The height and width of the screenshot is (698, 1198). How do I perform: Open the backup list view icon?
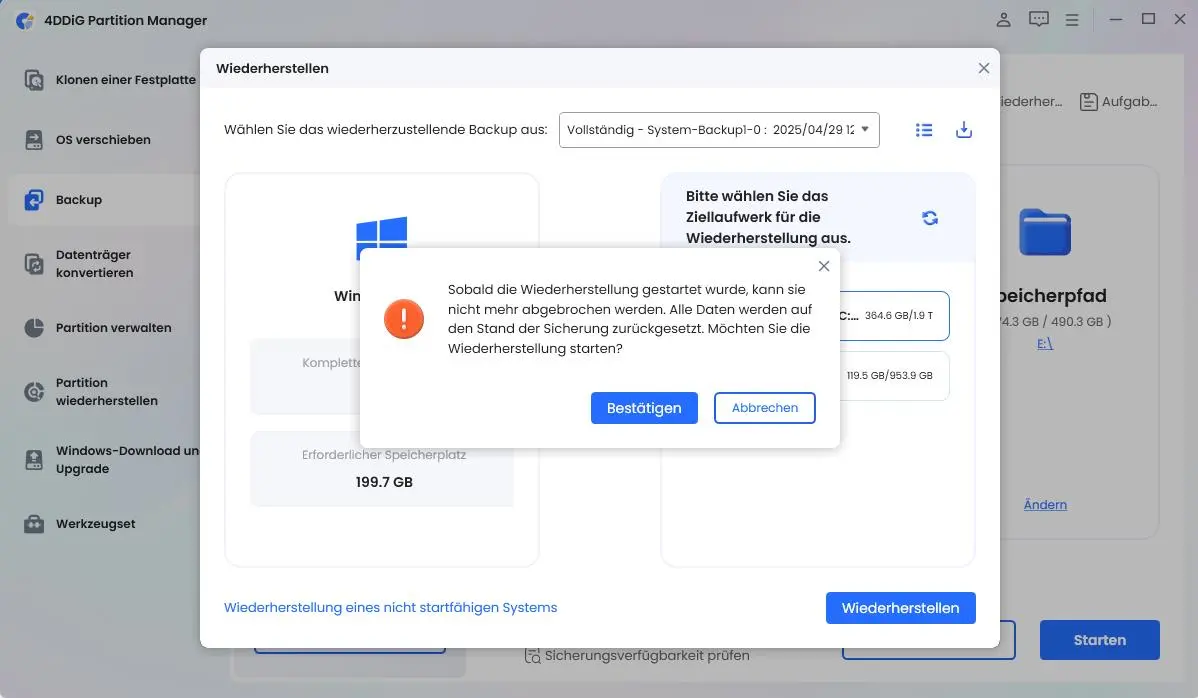tap(924, 130)
